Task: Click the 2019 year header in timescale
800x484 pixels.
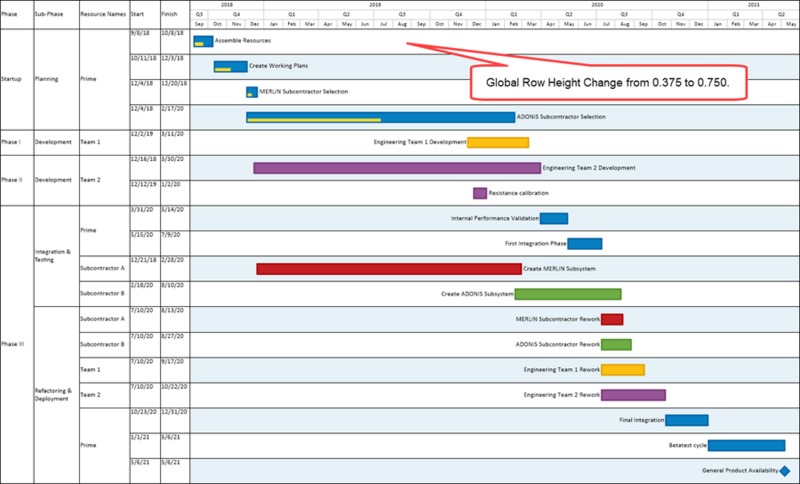Action: (x=375, y=5)
